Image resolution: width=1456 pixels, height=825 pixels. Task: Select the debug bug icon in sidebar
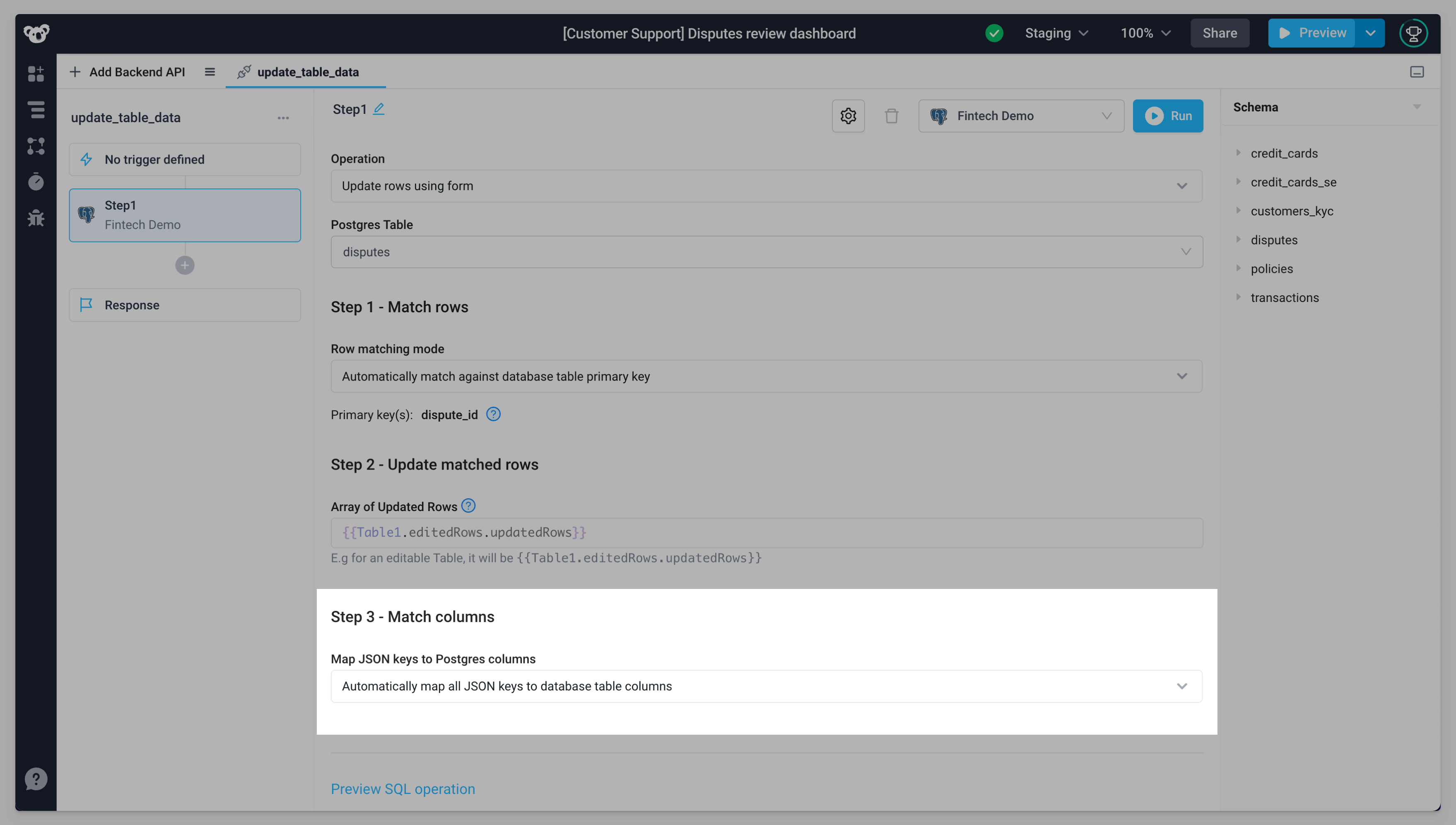pos(36,218)
